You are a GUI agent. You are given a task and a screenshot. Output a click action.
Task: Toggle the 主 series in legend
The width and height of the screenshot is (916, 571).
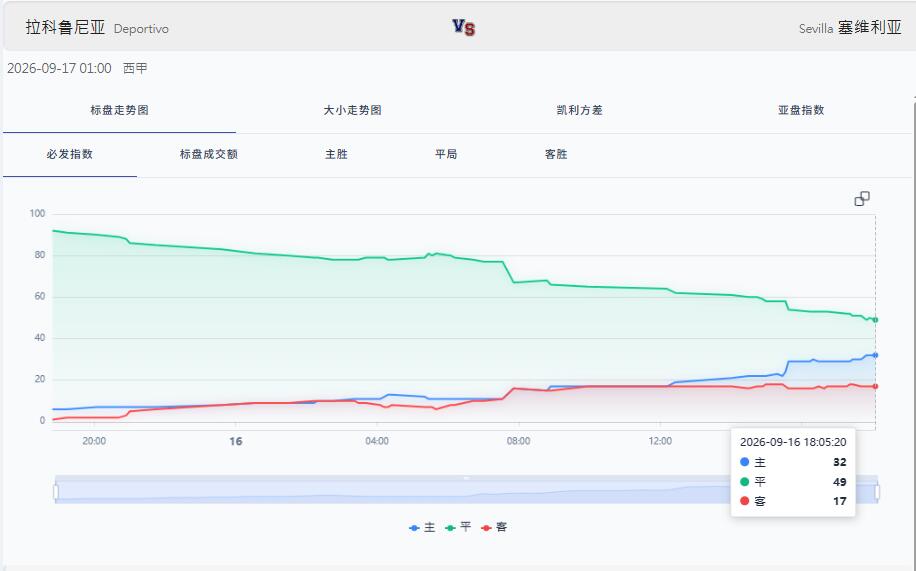point(422,527)
